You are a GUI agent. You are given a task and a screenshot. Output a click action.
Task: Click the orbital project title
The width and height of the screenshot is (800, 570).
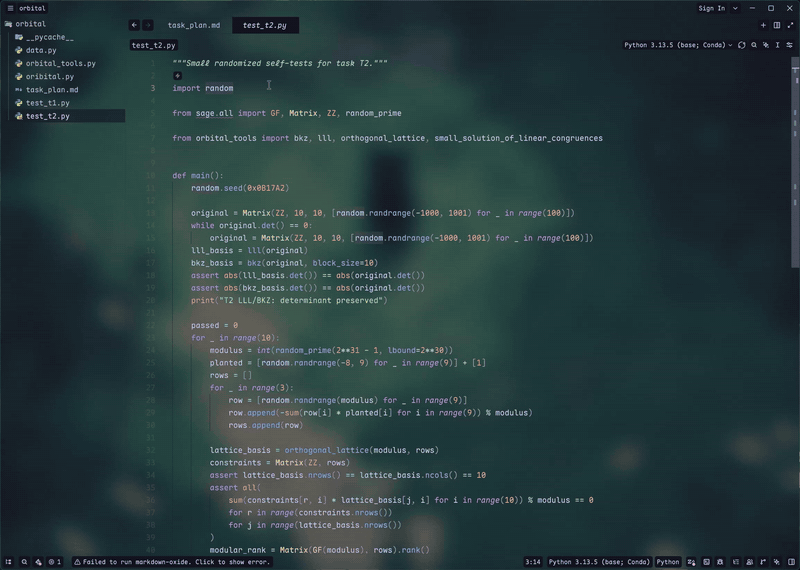tap(33, 8)
